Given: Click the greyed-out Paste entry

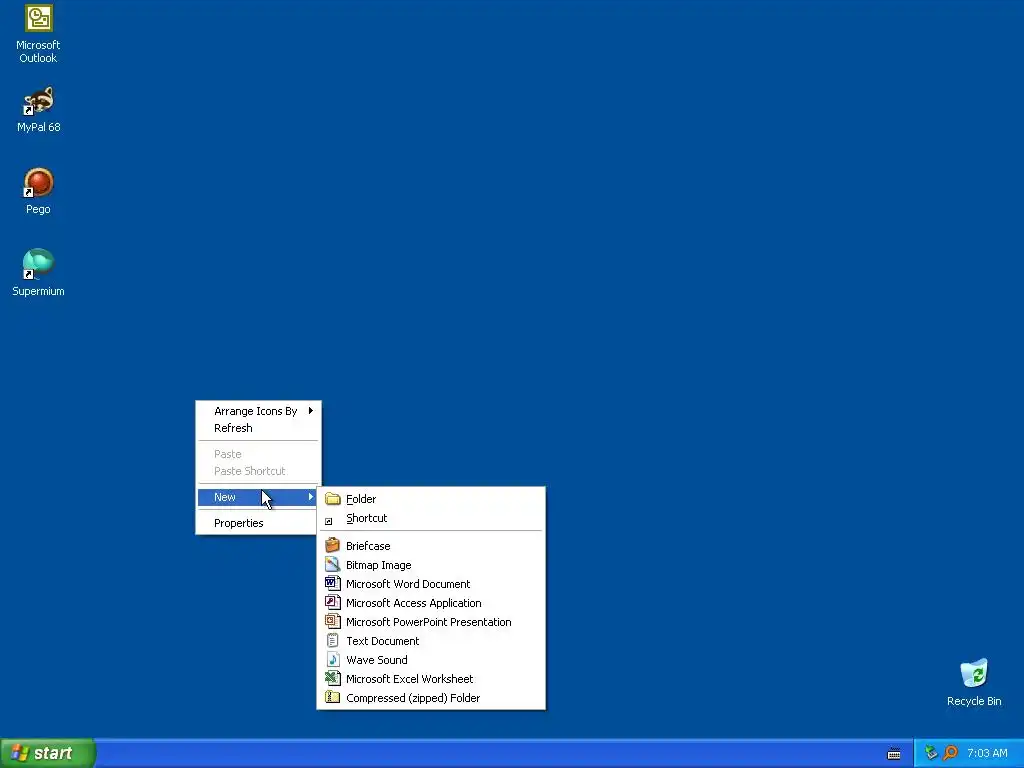Looking at the screenshot, I should click(x=259, y=454).
